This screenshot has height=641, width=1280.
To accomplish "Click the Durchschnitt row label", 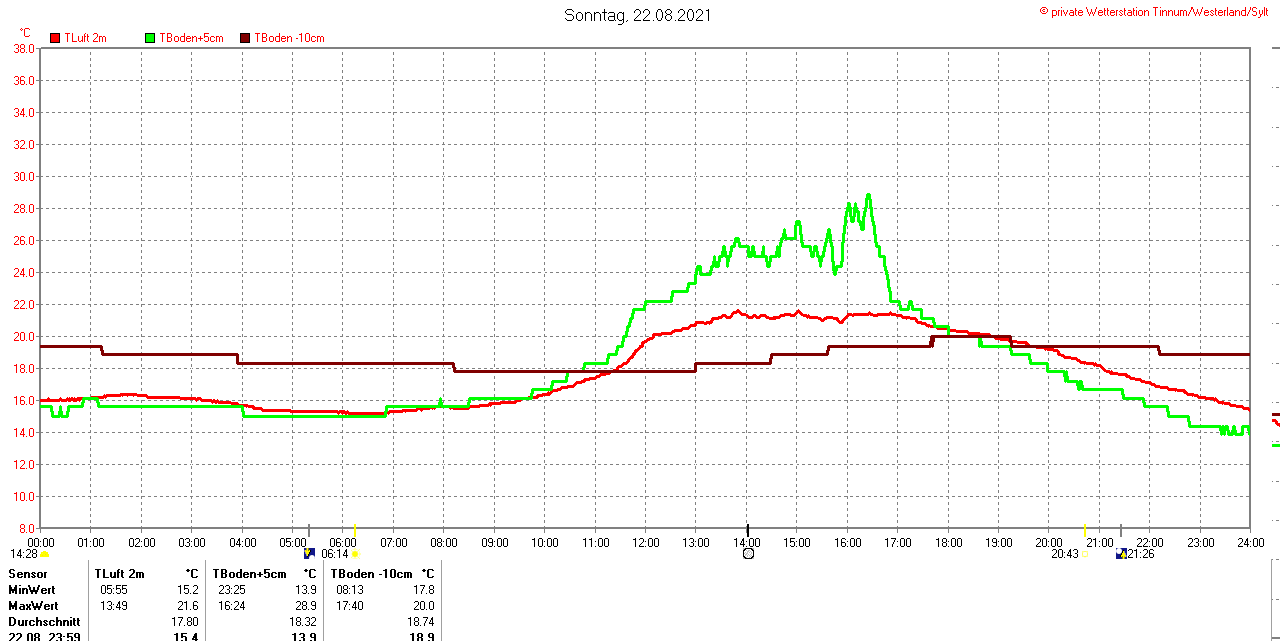I will click(44, 622).
